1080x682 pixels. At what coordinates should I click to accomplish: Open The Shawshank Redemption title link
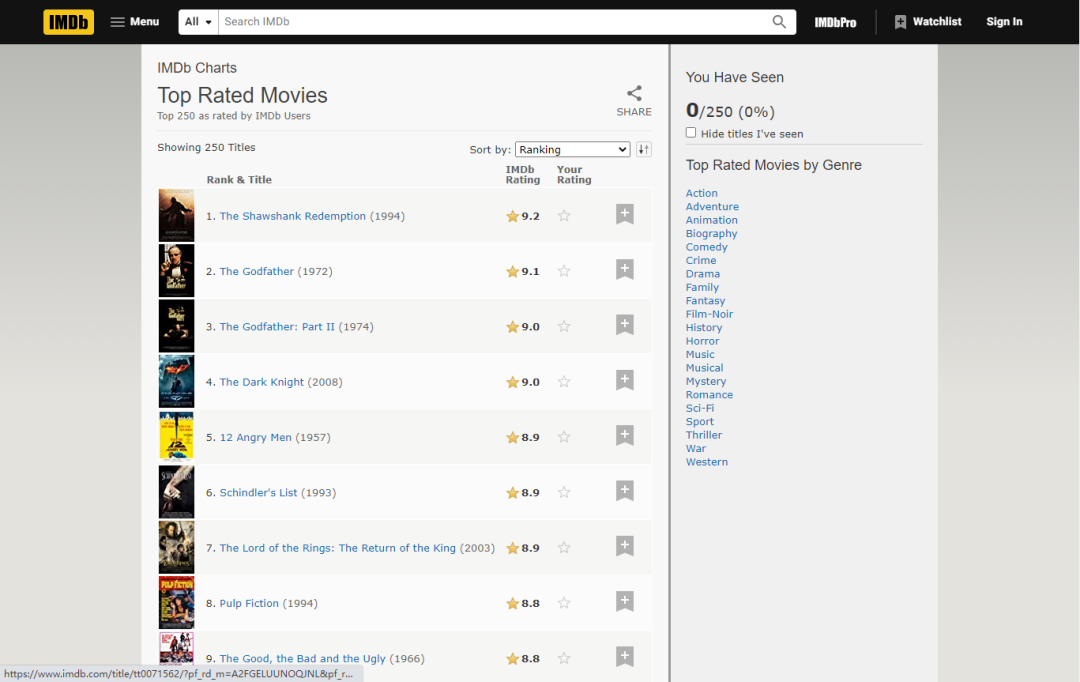click(293, 216)
